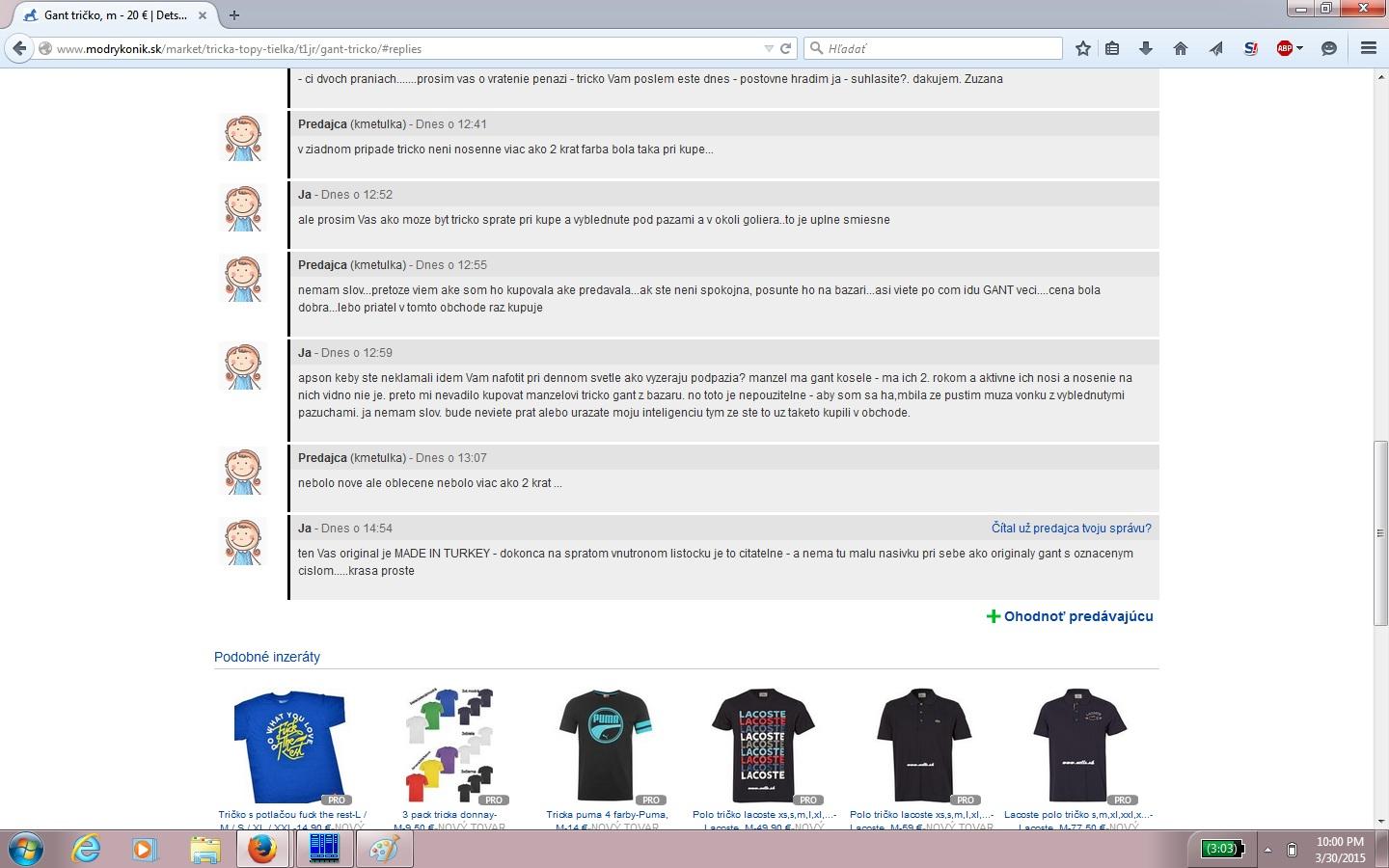
Task: Click the paper plane share icon
Action: pyautogui.click(x=1215, y=48)
